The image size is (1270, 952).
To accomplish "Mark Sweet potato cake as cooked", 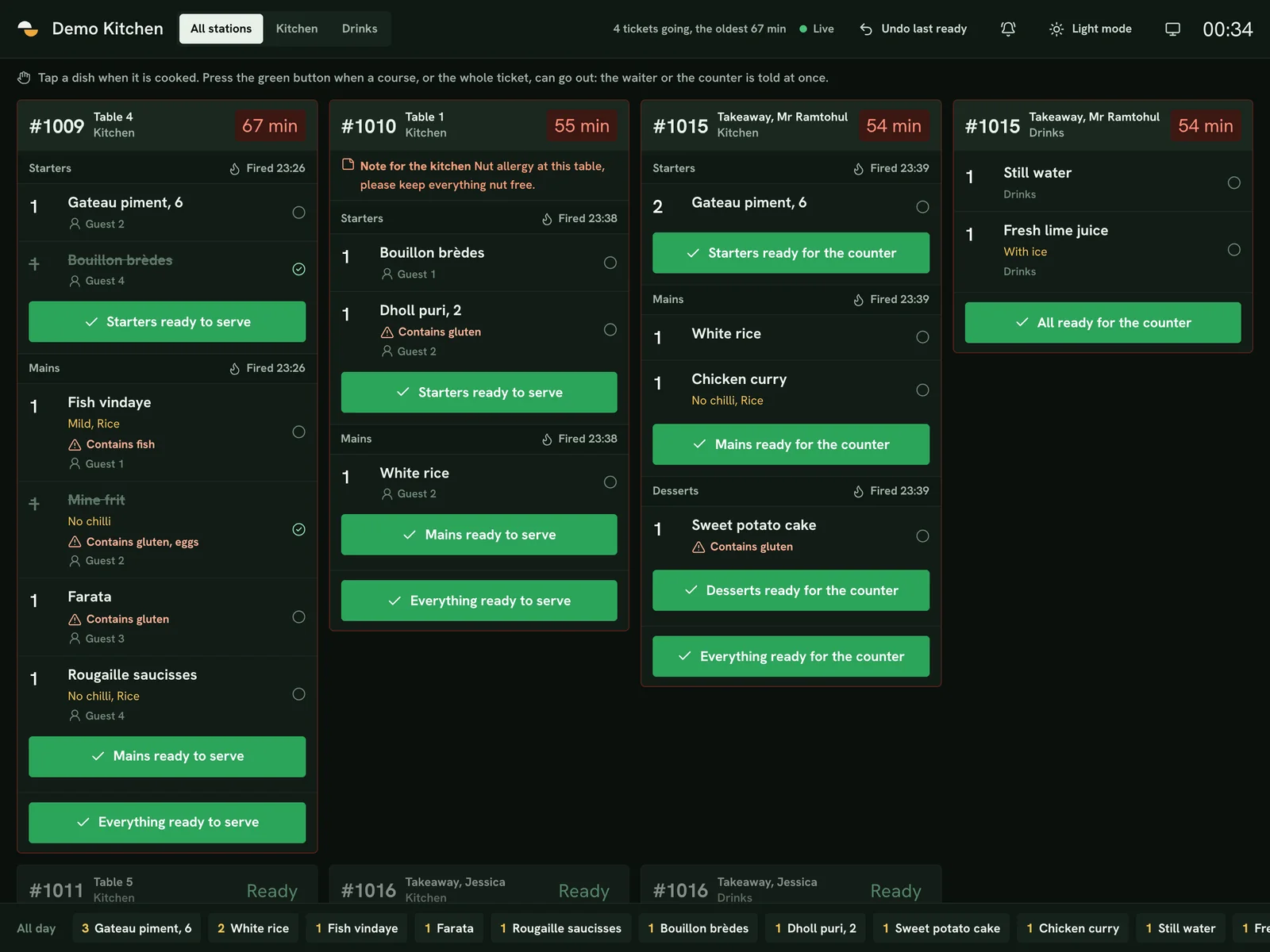I will [922, 536].
